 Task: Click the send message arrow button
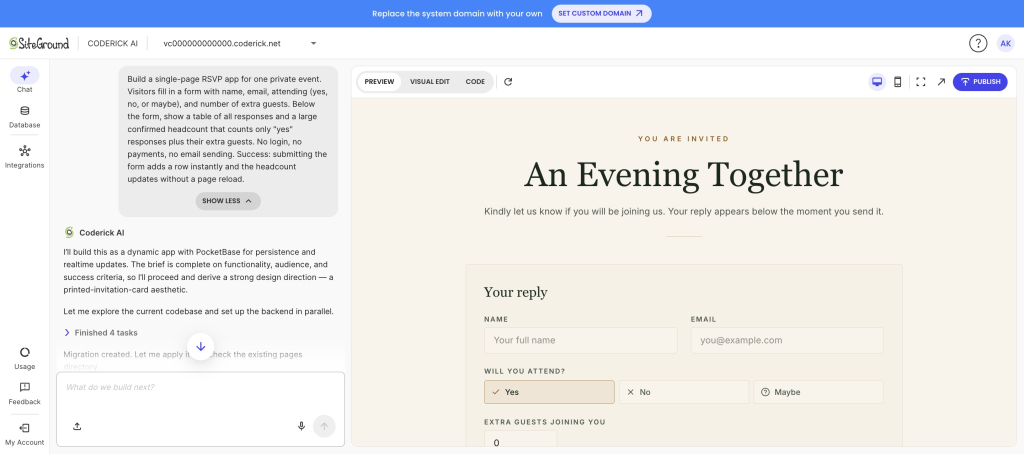[325, 426]
